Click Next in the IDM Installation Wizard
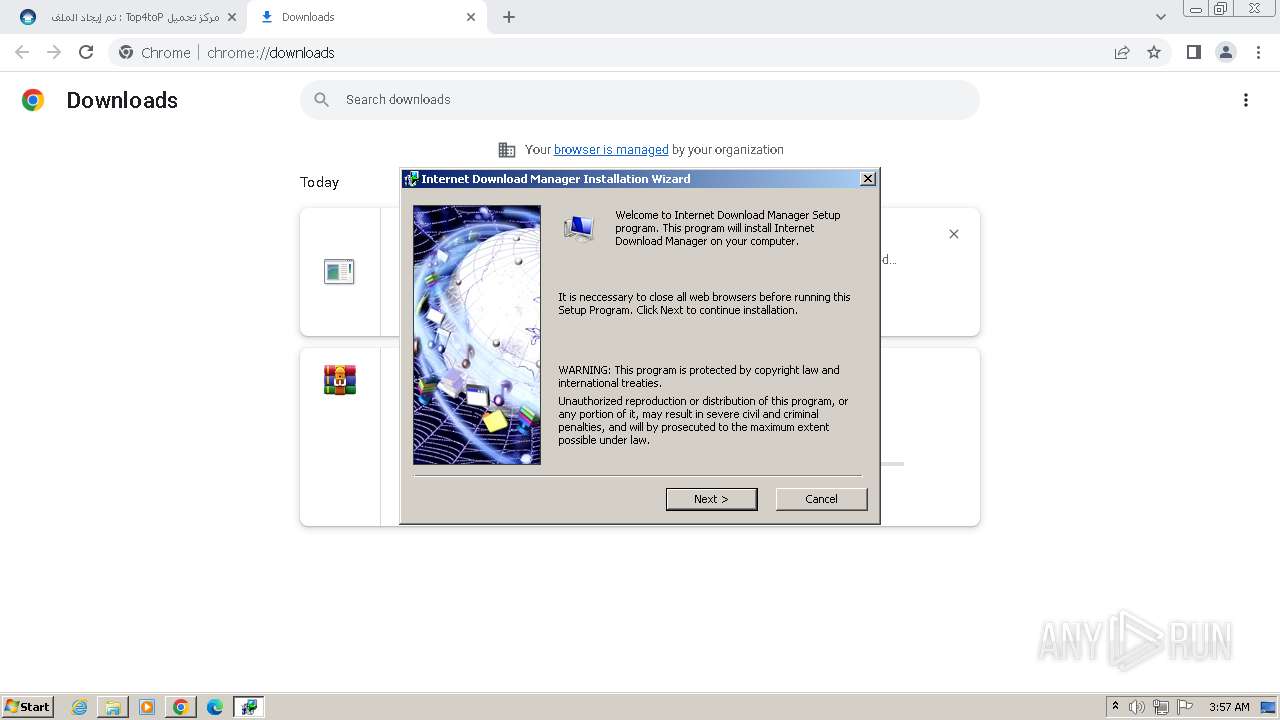1280x720 pixels. 711,499
